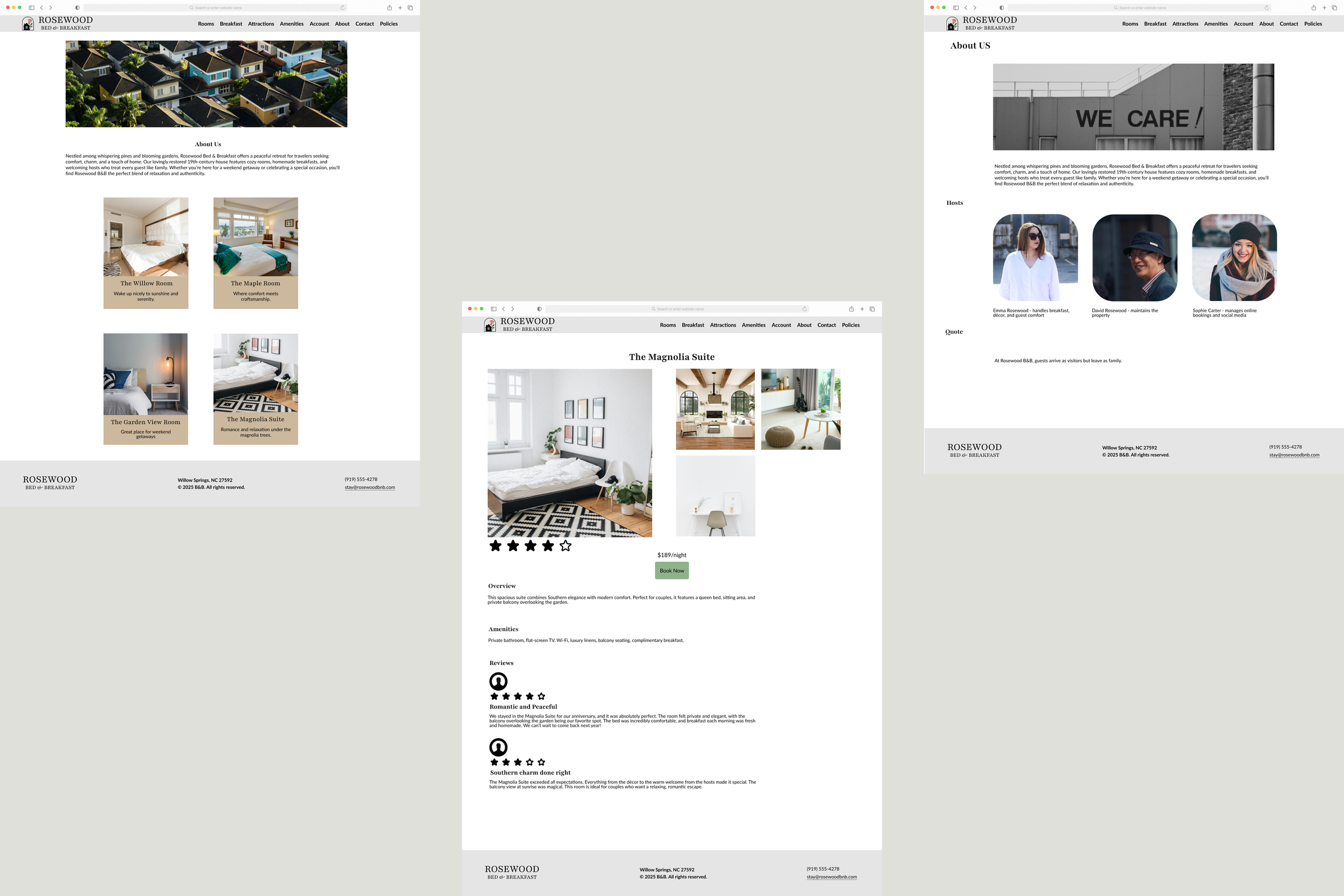Select The Garden View Room card

146,389
